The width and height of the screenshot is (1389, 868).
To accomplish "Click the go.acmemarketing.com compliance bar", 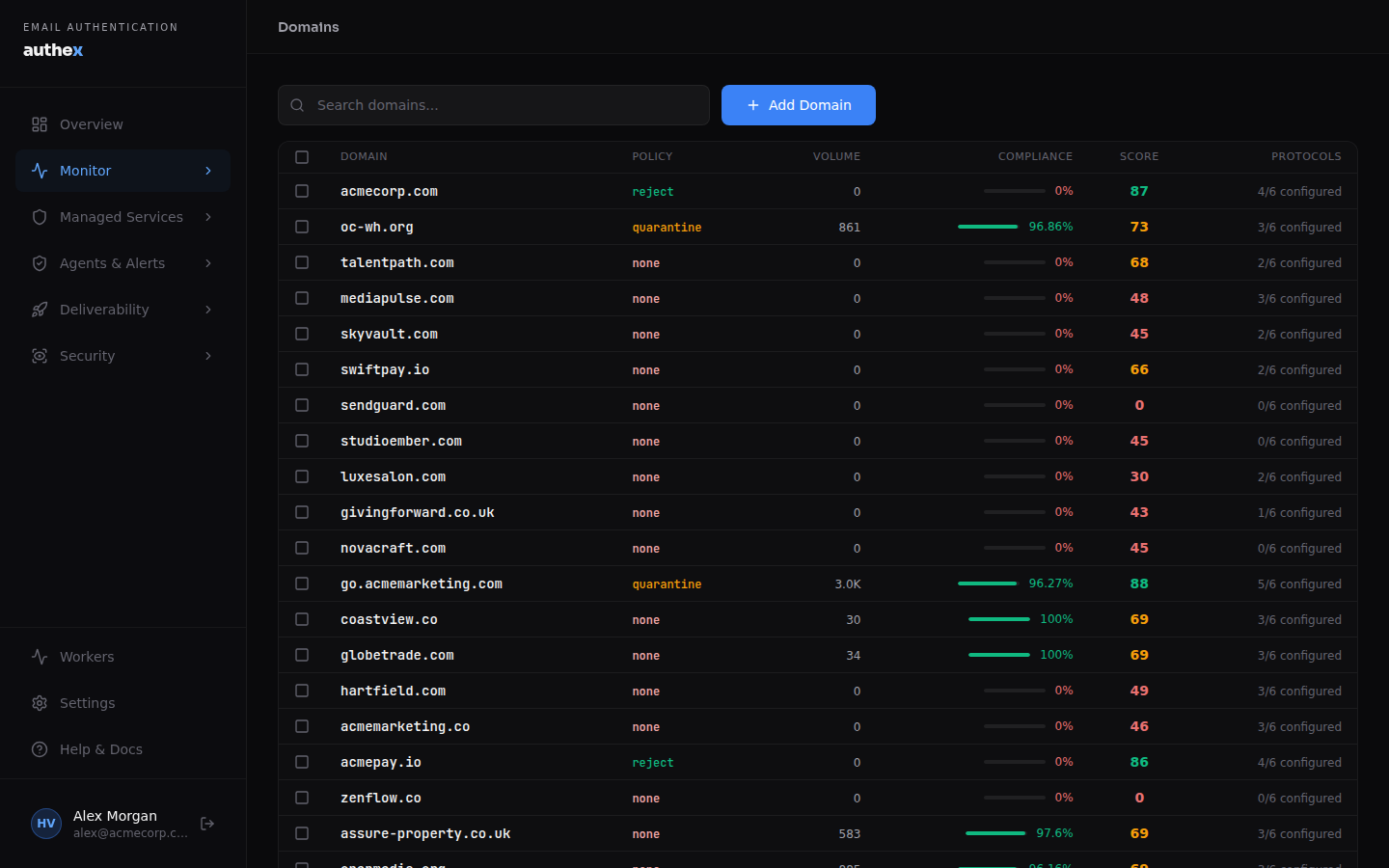I will pos(988,583).
